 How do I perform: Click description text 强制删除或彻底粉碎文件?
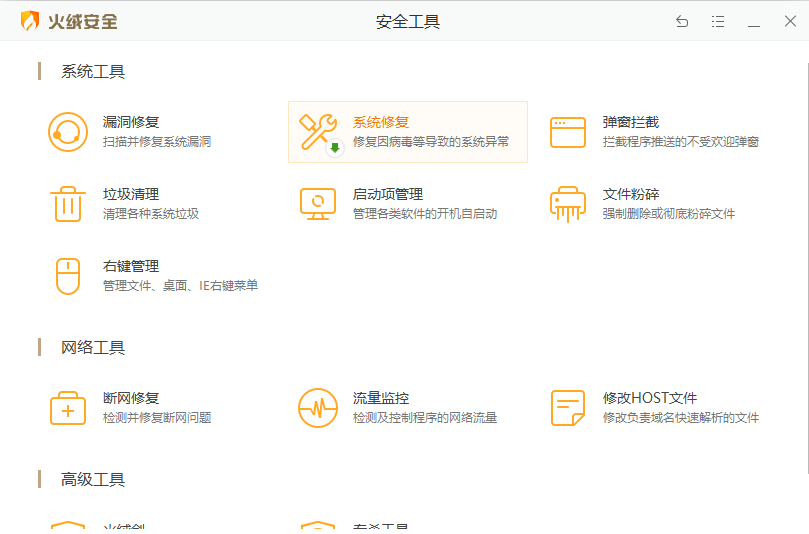click(x=668, y=214)
